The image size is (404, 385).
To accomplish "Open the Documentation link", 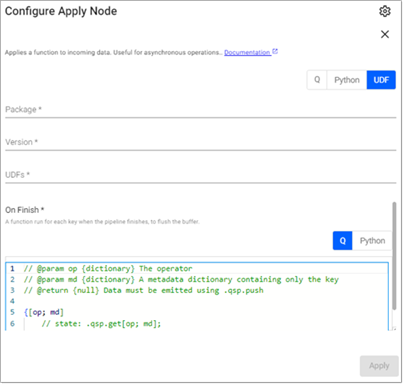I will [x=247, y=52].
